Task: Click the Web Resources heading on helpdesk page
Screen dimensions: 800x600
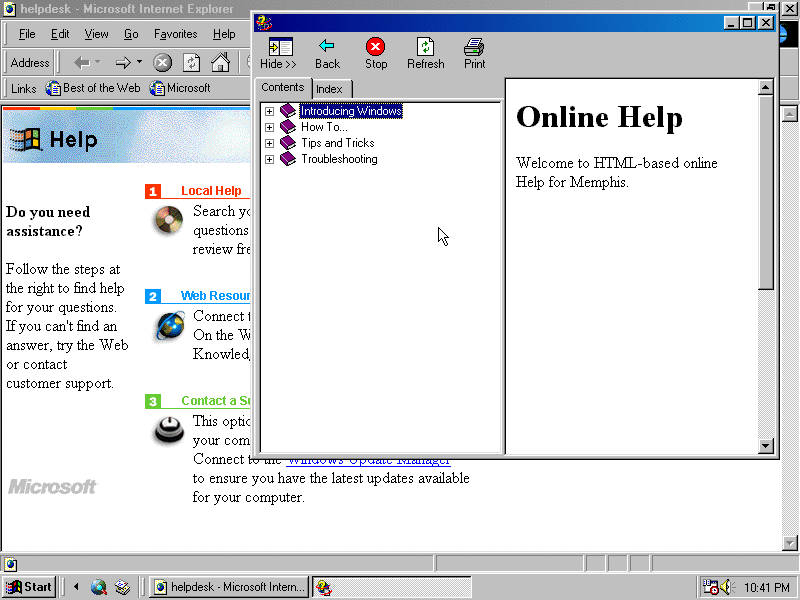Action: pos(215,296)
